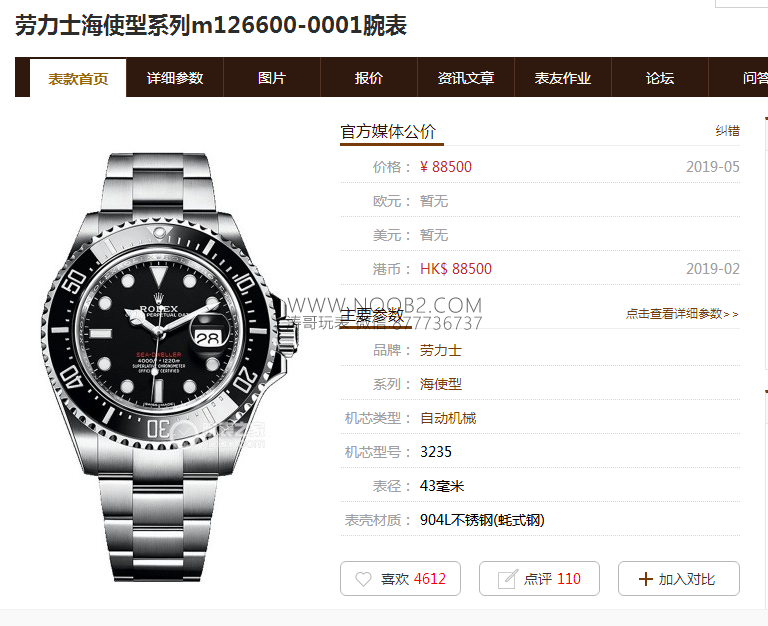The height and width of the screenshot is (626, 768).
Task: Open the 表款首页 tab
Action: pyautogui.click(x=78, y=78)
